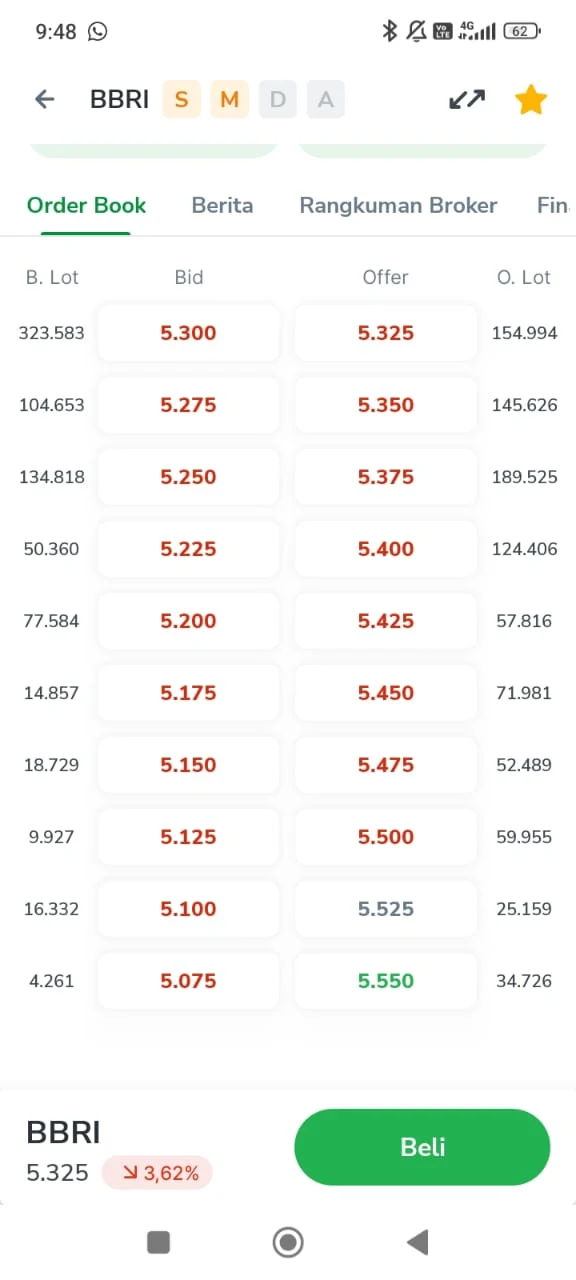Select the Order Book tab
Viewport: 576px width, 1280px height.
(x=86, y=205)
